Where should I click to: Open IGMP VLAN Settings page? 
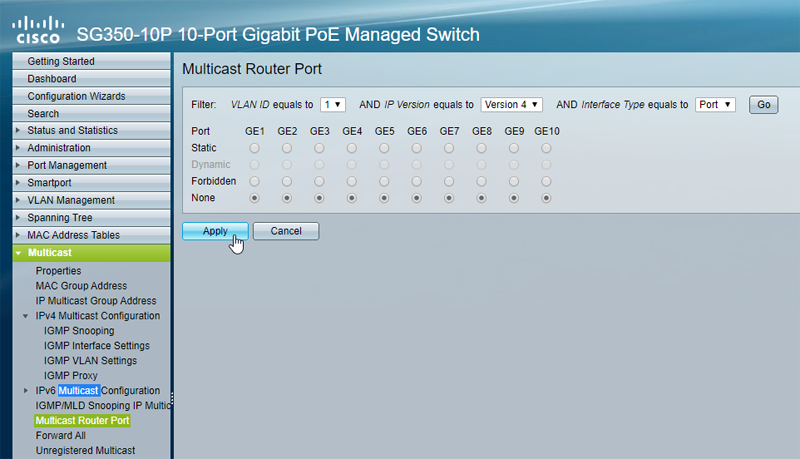(x=90, y=361)
